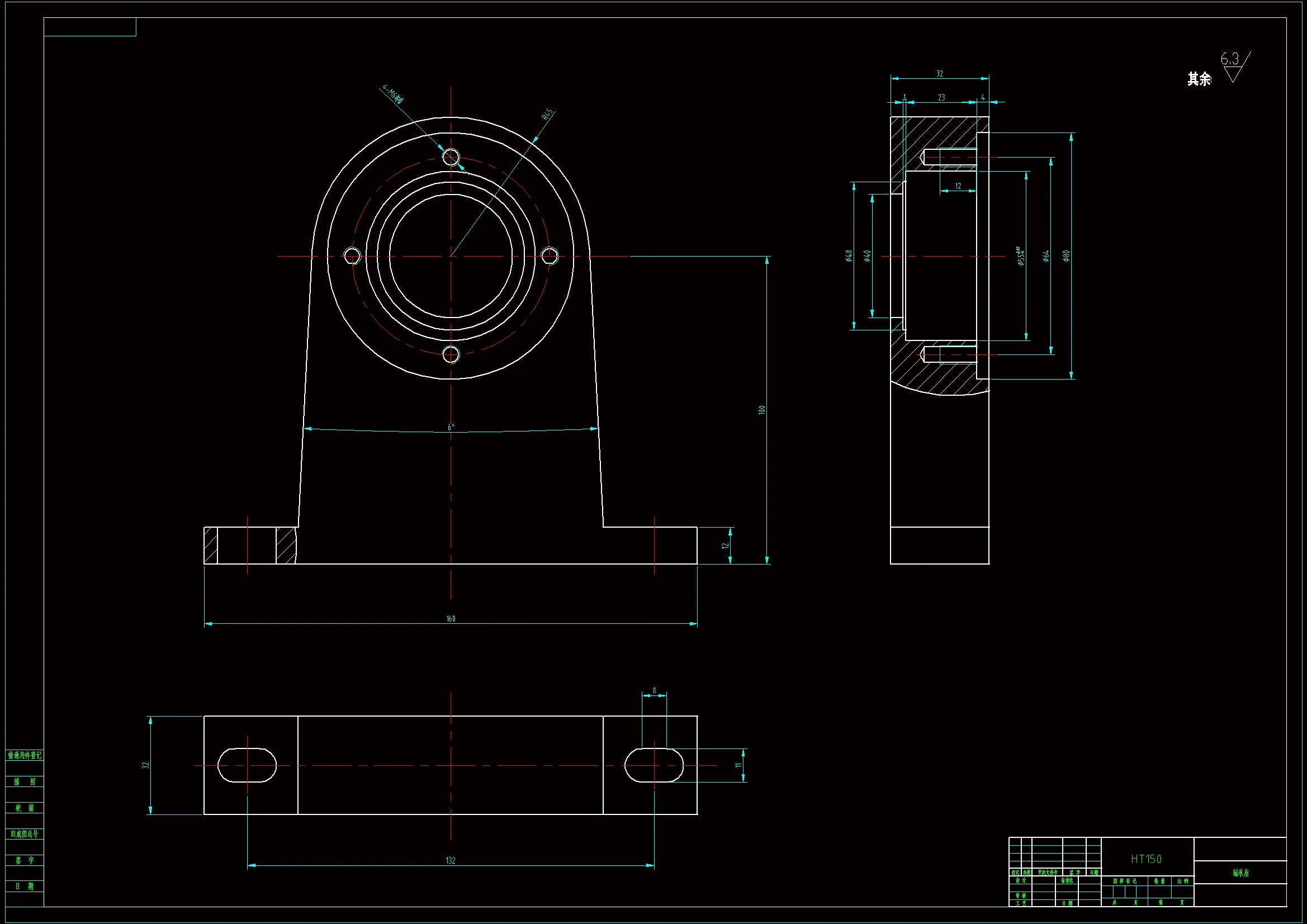Click the left slotted hole in the top view

247,766
